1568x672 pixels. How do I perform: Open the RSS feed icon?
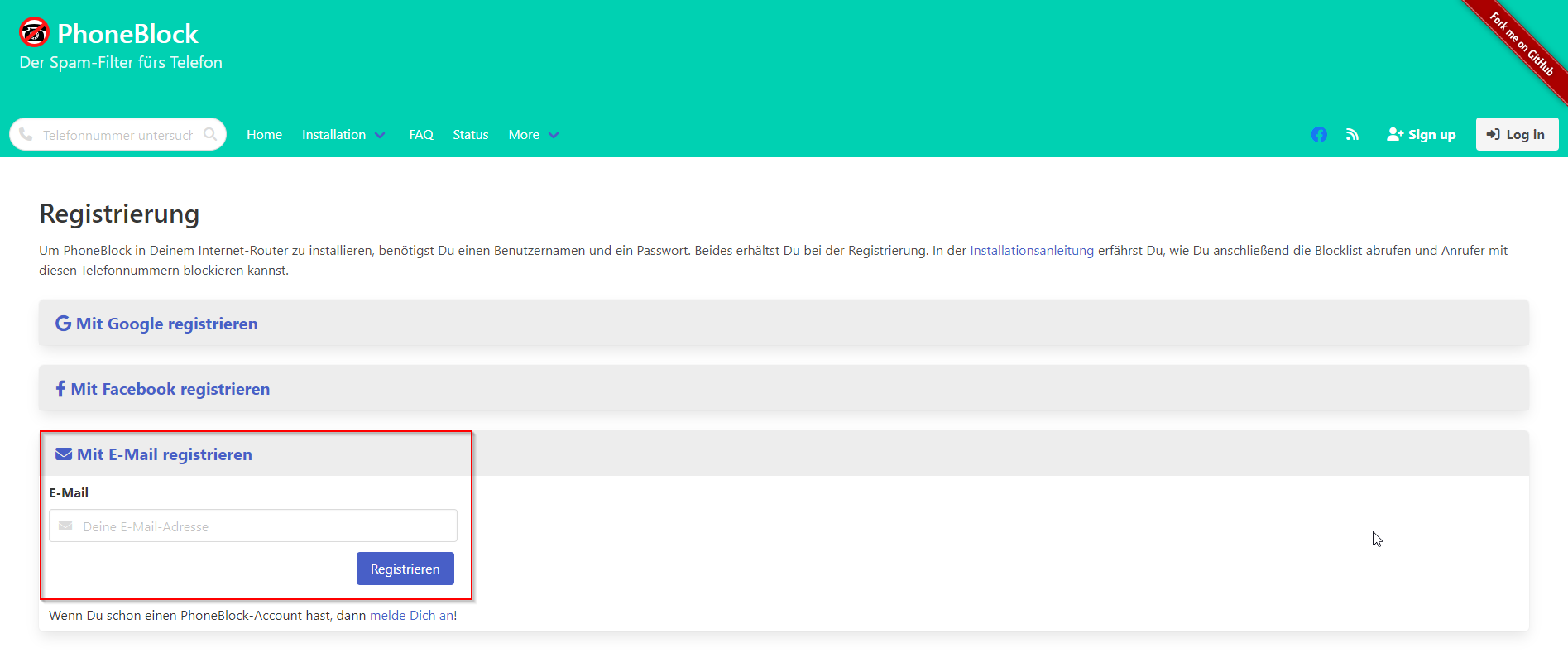tap(1352, 135)
